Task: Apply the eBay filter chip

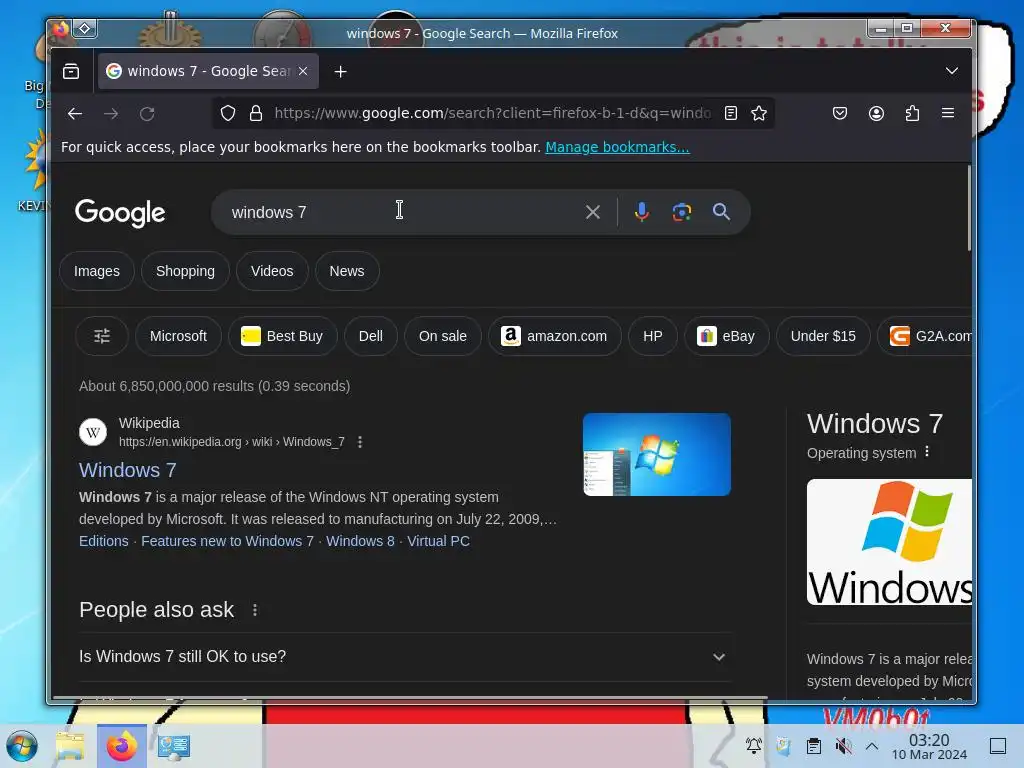Action: click(x=726, y=336)
